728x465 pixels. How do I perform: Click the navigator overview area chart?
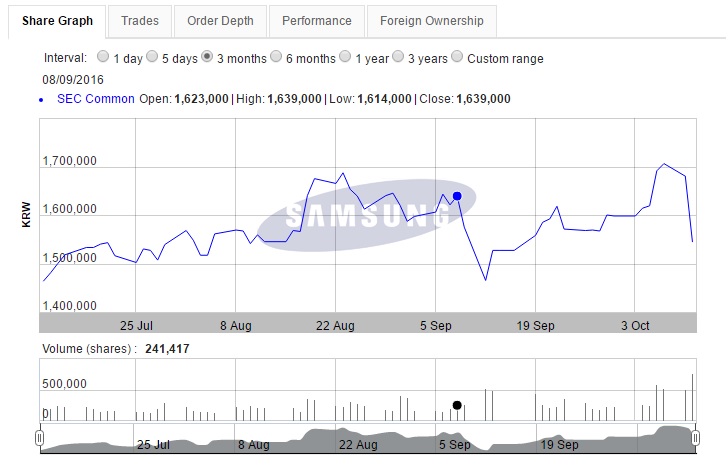tap(367, 438)
